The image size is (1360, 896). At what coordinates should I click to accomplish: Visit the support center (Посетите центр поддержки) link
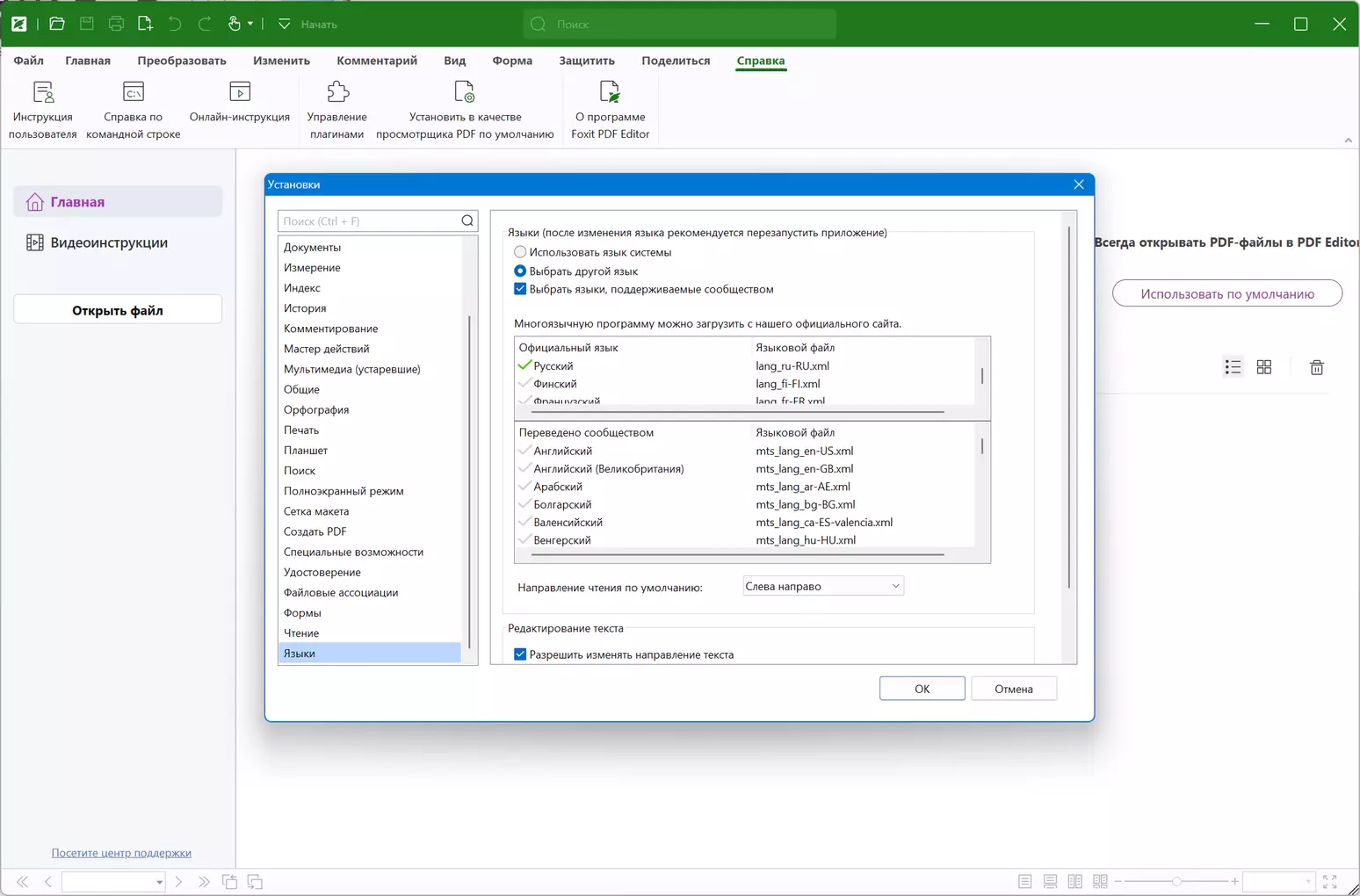click(x=121, y=853)
